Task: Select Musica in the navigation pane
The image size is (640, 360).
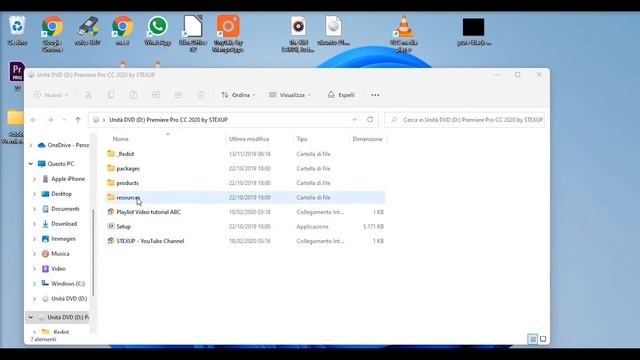Action: coord(60,254)
